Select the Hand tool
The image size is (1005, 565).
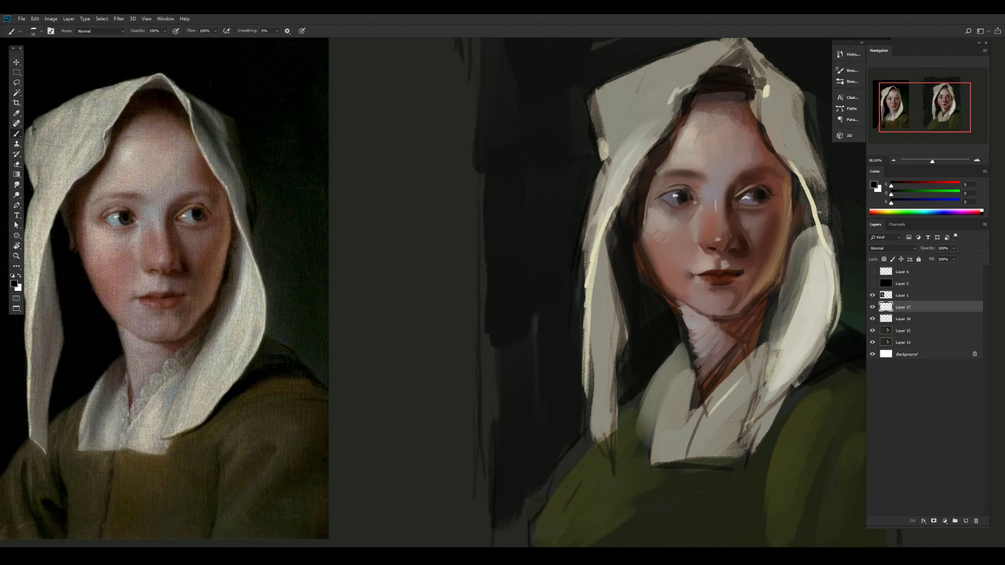[x=17, y=245]
